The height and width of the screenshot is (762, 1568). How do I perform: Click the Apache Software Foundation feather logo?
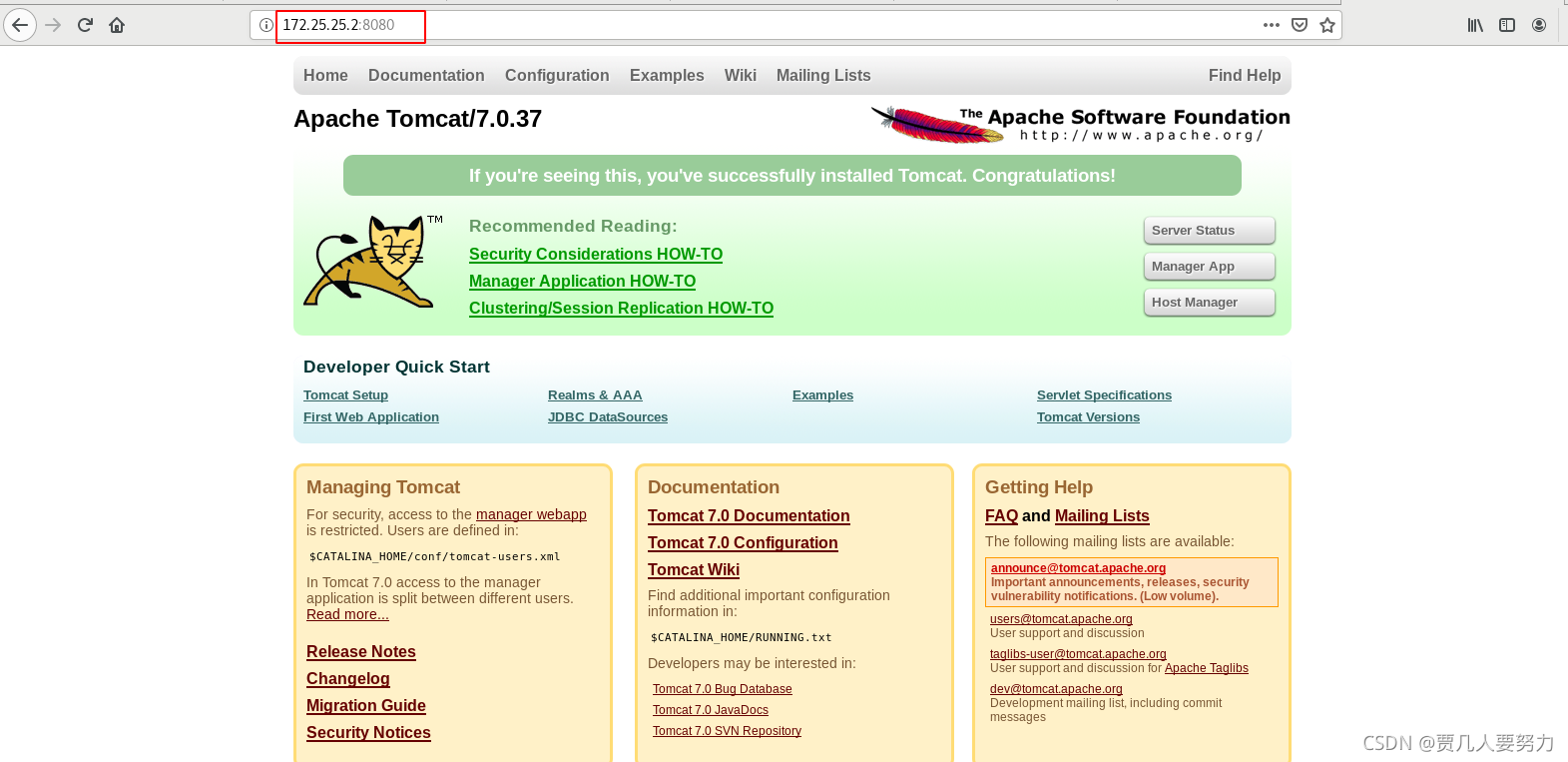[1080, 125]
